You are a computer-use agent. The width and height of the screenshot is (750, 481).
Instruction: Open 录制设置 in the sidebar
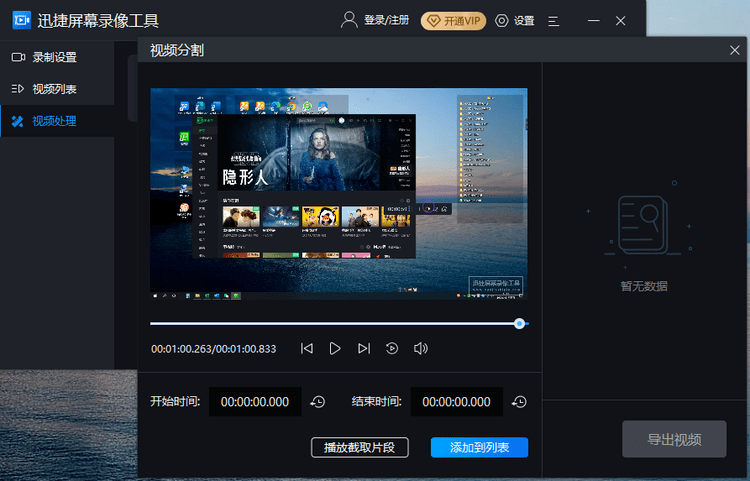[x=57, y=57]
